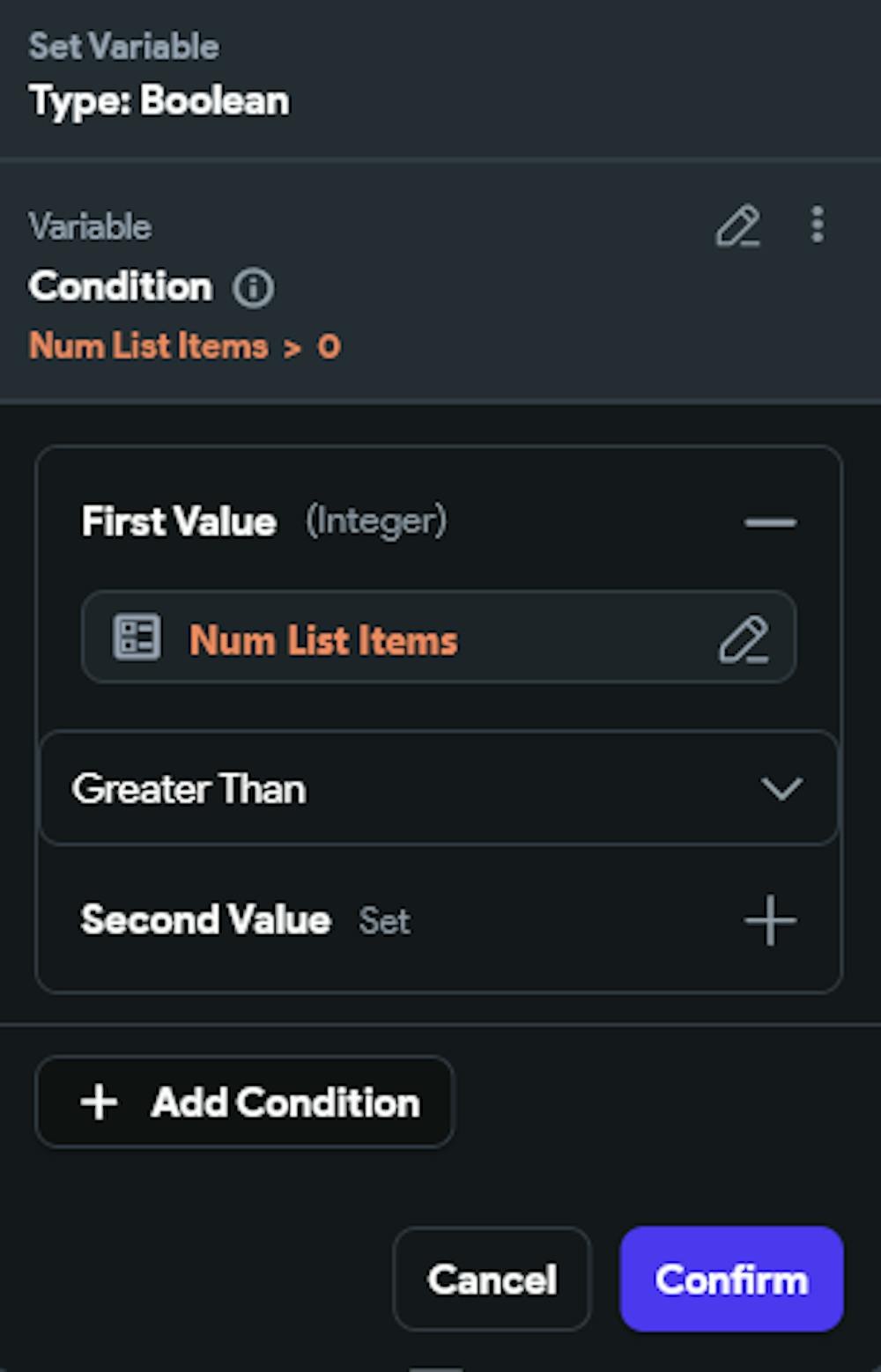Edit Num List Items using its pencil icon
Image resolution: width=881 pixels, height=1372 pixels.
pyautogui.click(x=744, y=639)
